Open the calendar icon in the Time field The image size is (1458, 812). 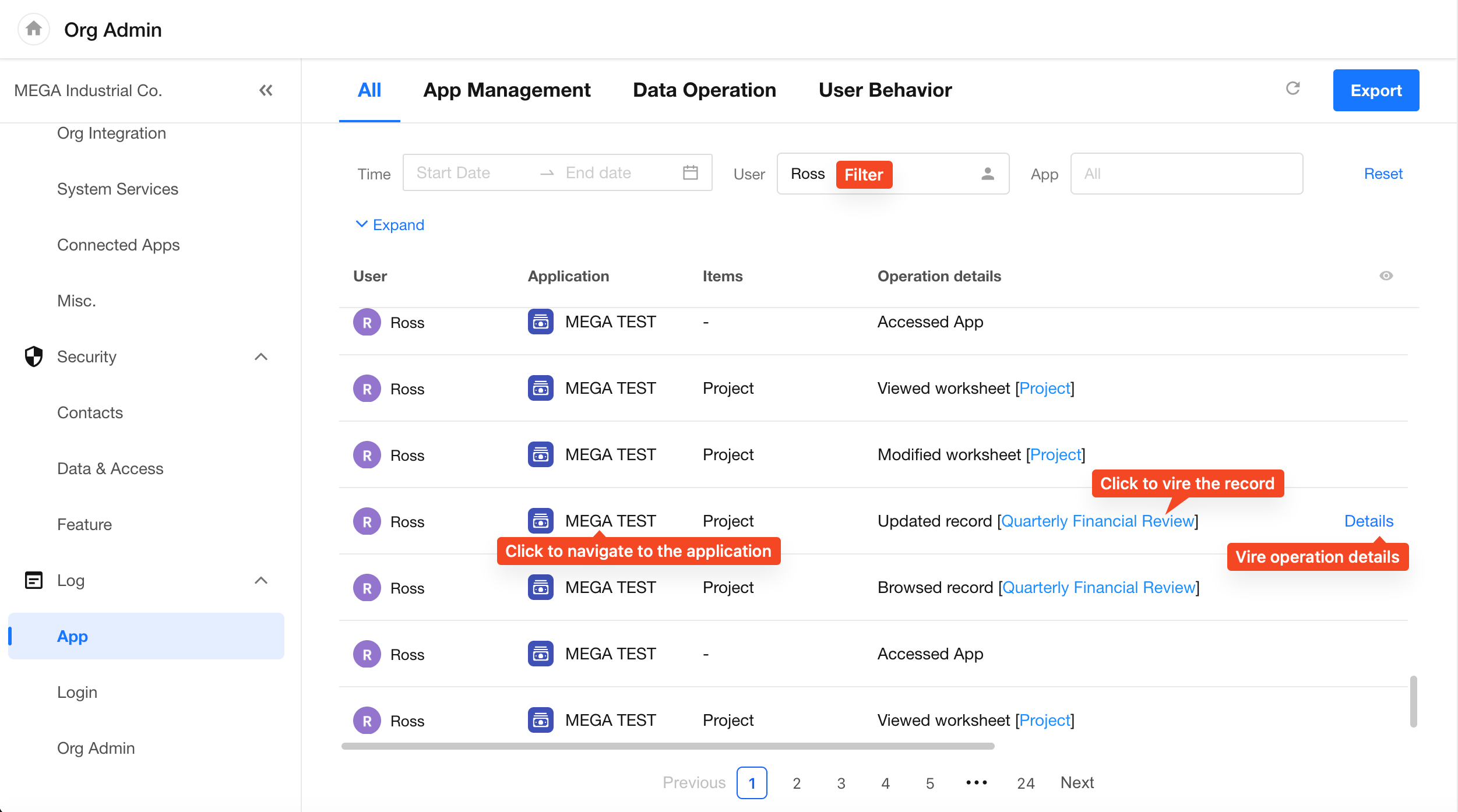[690, 173]
